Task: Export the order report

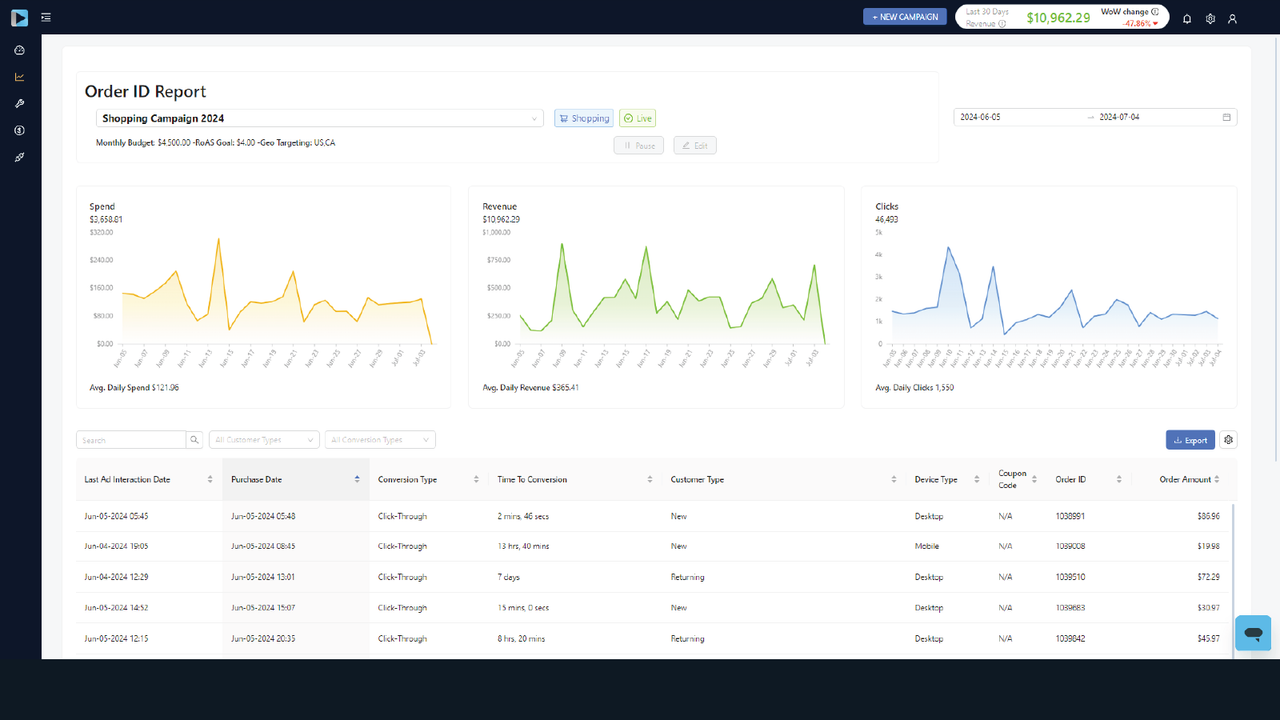Action: point(1190,440)
